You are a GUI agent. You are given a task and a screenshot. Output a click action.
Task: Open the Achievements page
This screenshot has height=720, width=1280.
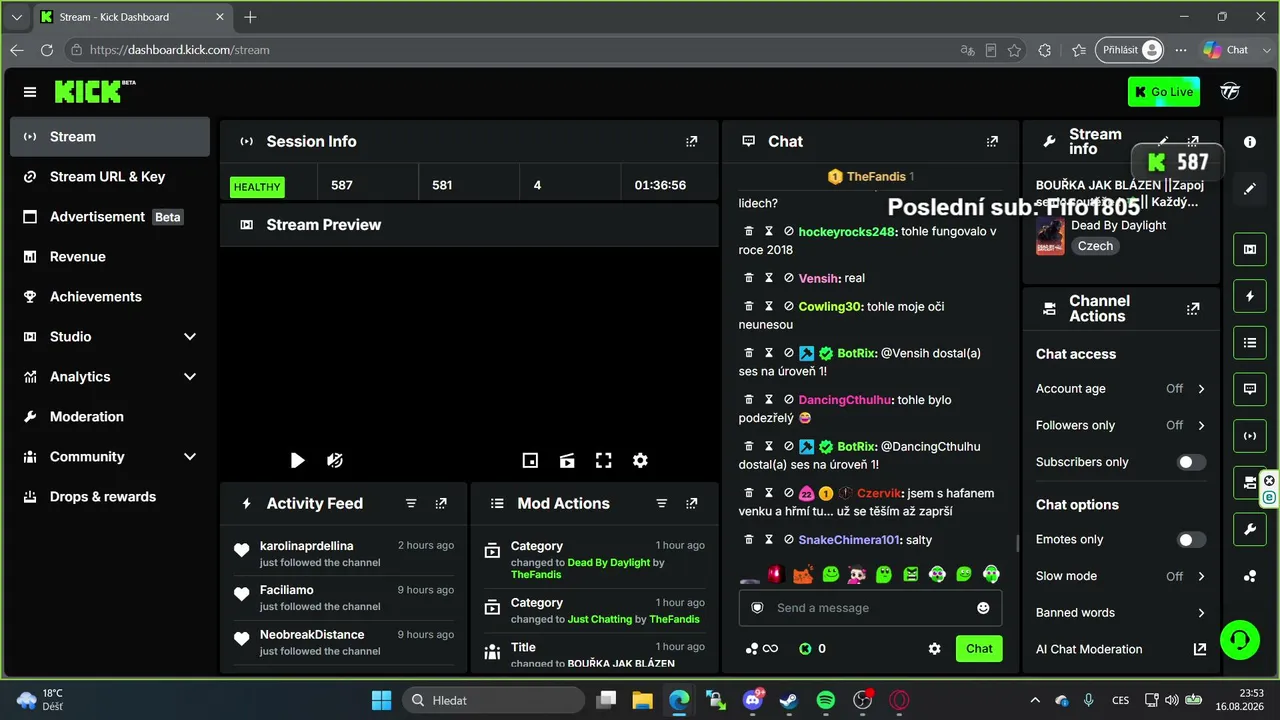pos(110,297)
